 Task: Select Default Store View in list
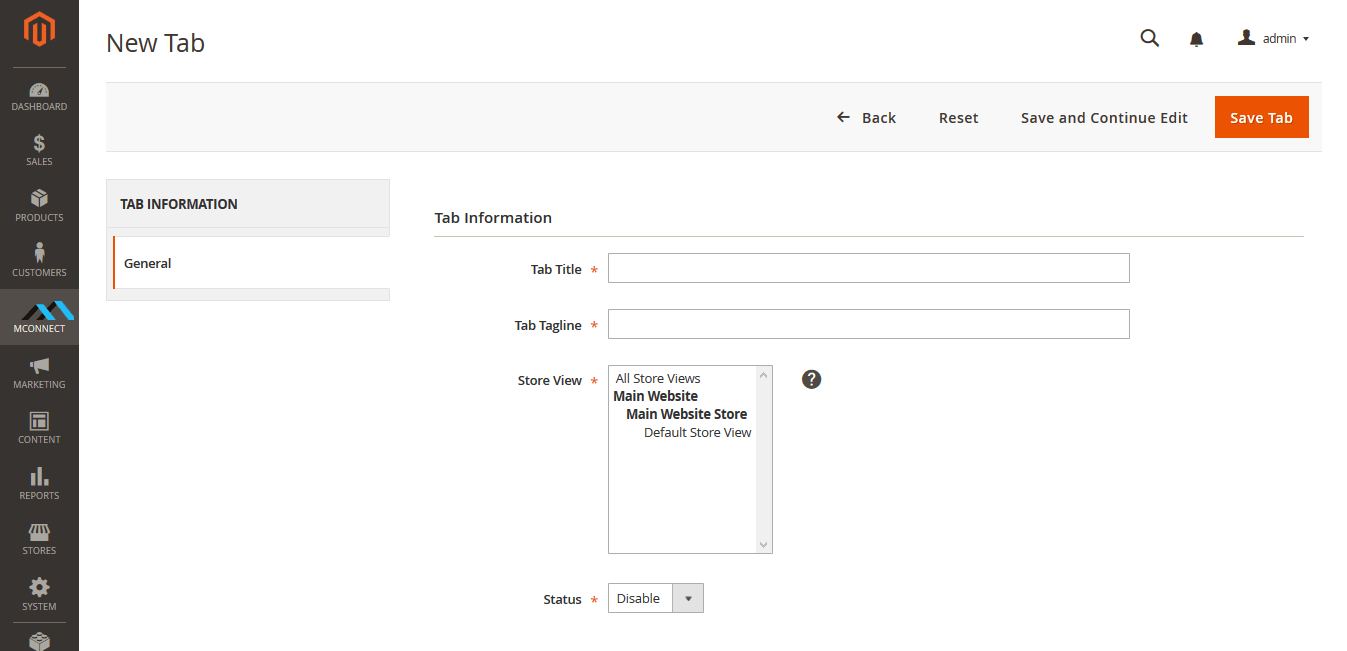pos(697,432)
